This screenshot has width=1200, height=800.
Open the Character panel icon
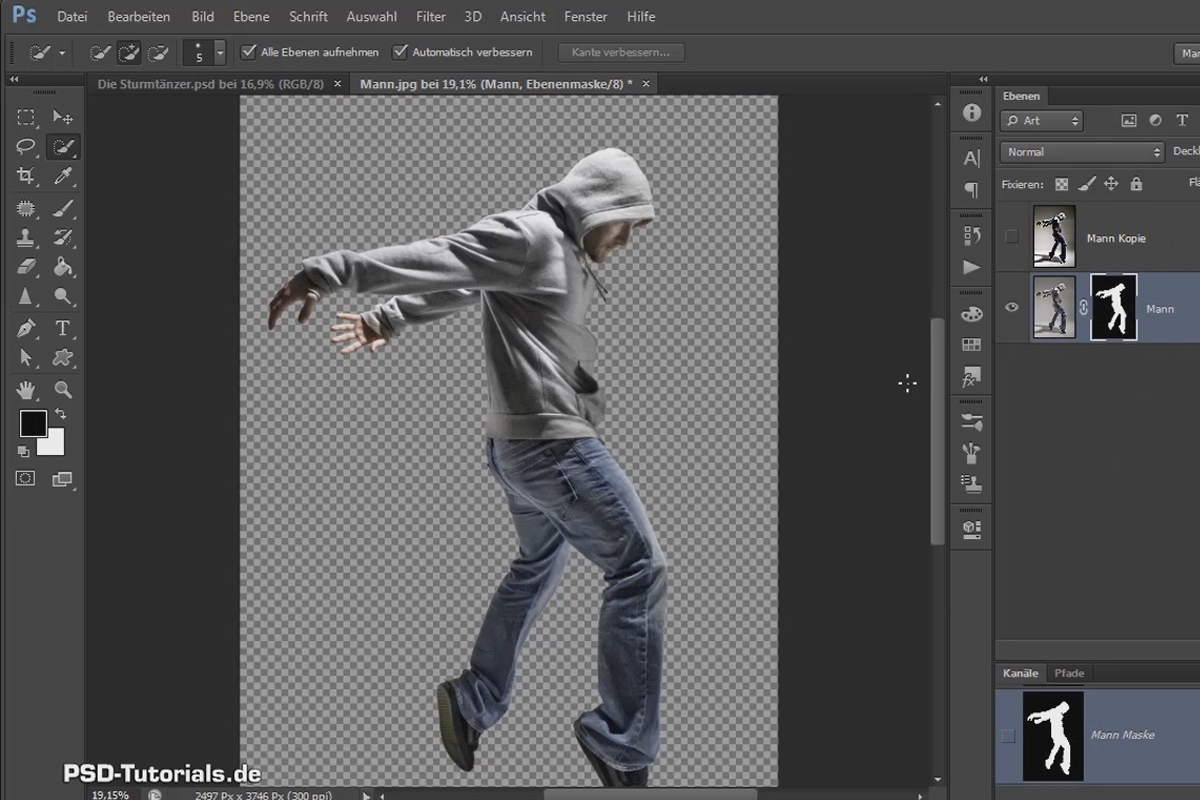click(971, 158)
